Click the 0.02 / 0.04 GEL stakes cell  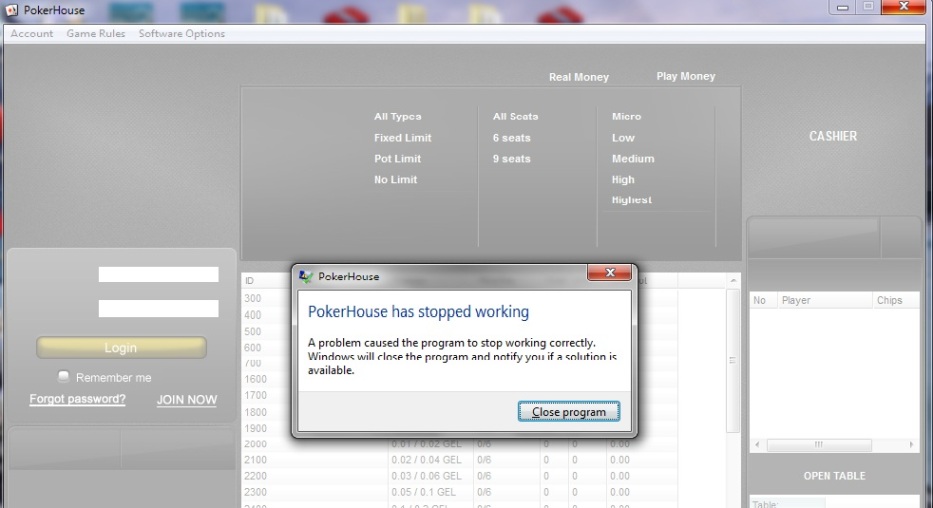point(426,460)
